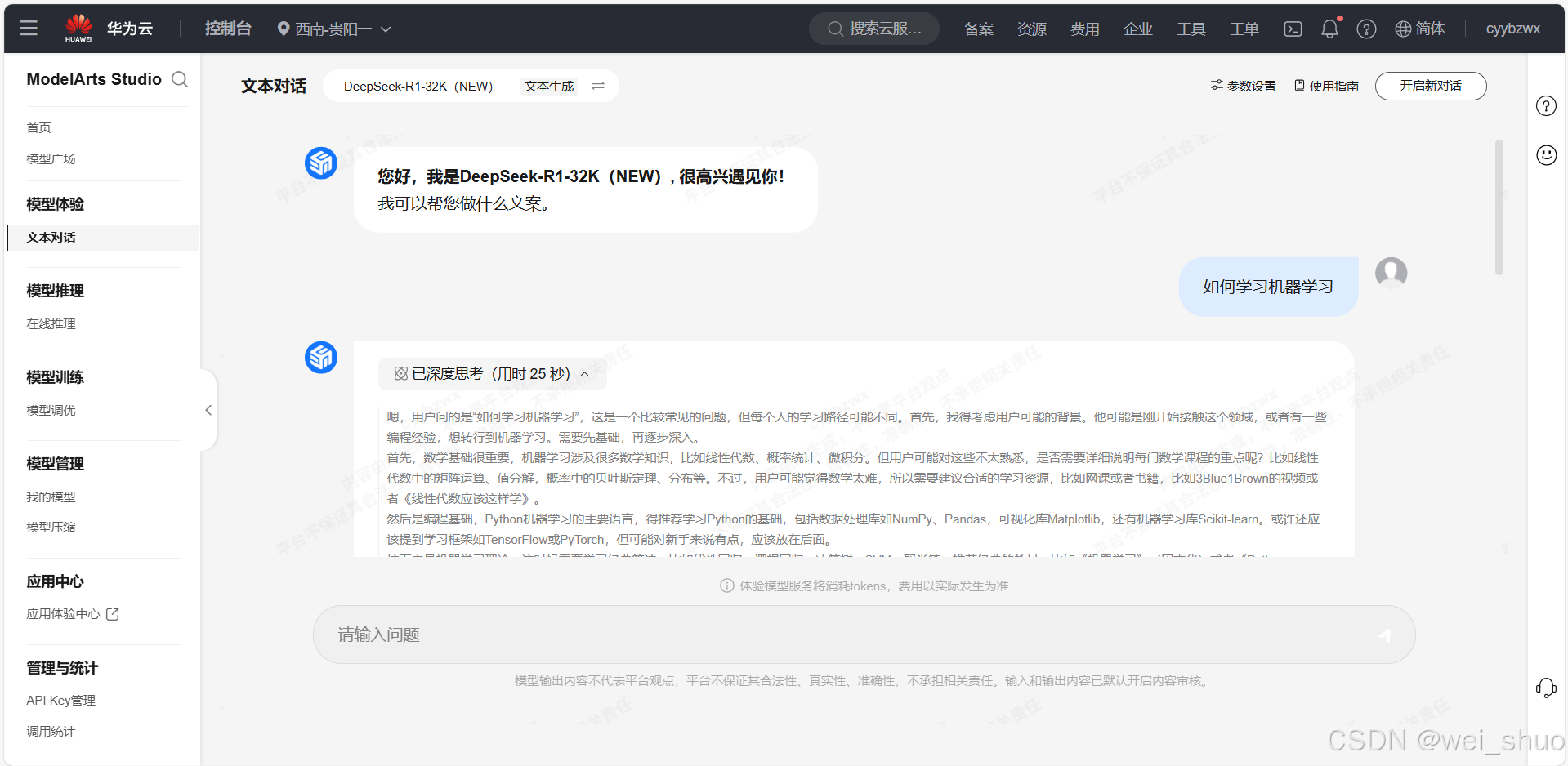Click the 控制台 console link
The image size is (1568, 766).
(x=228, y=29)
